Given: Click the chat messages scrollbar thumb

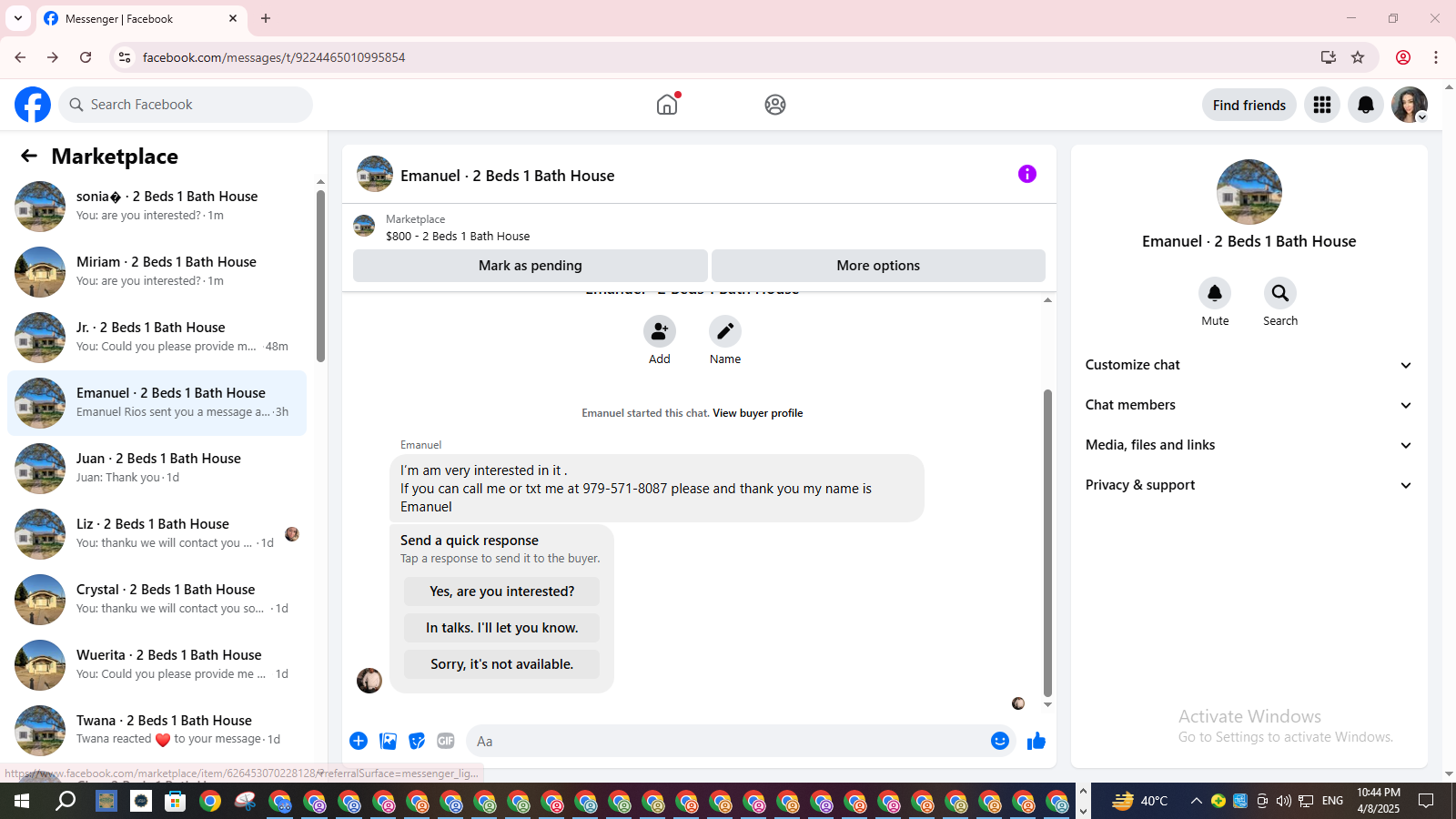Looking at the screenshot, I should (1047, 543).
